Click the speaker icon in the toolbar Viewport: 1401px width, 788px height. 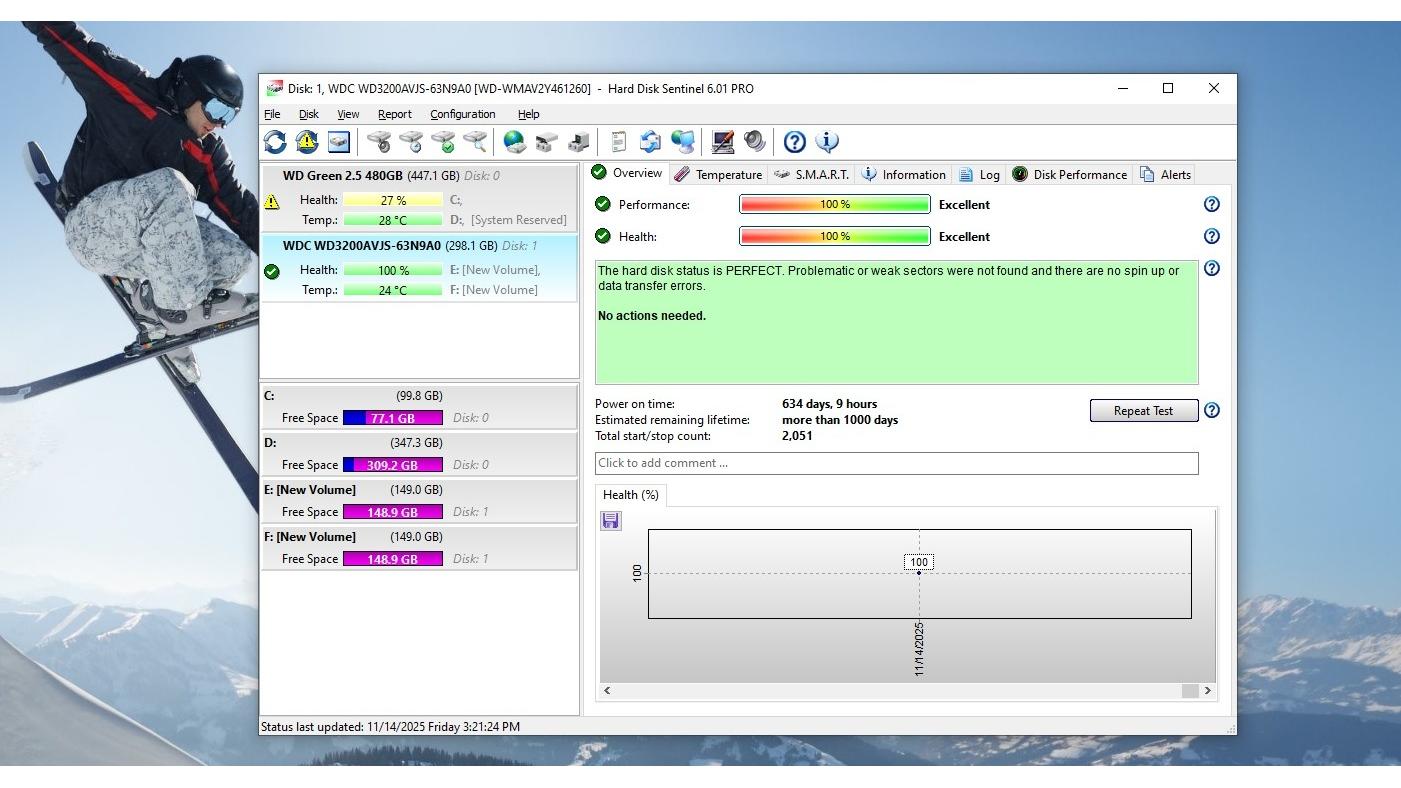click(754, 142)
